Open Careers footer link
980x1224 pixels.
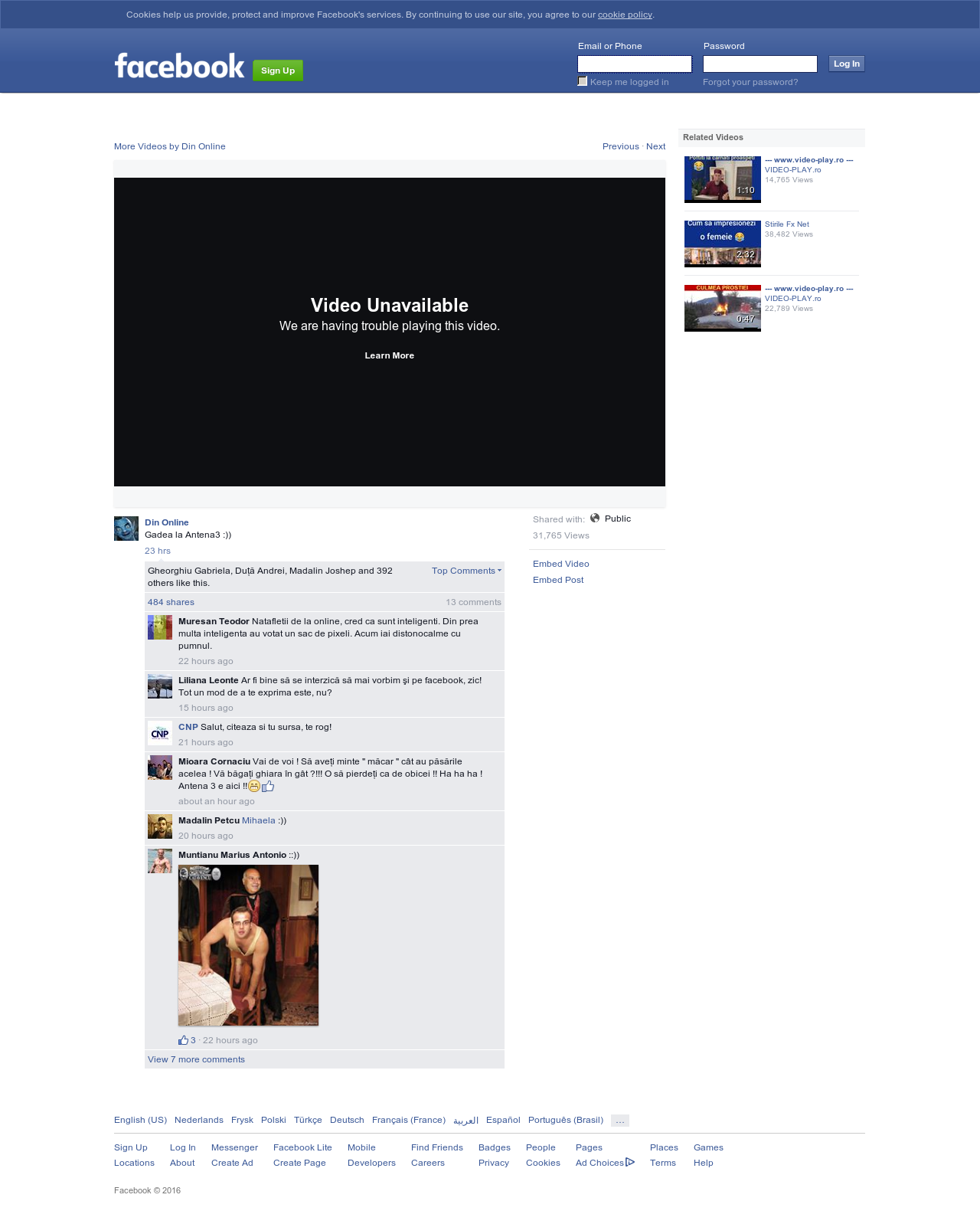428,1163
